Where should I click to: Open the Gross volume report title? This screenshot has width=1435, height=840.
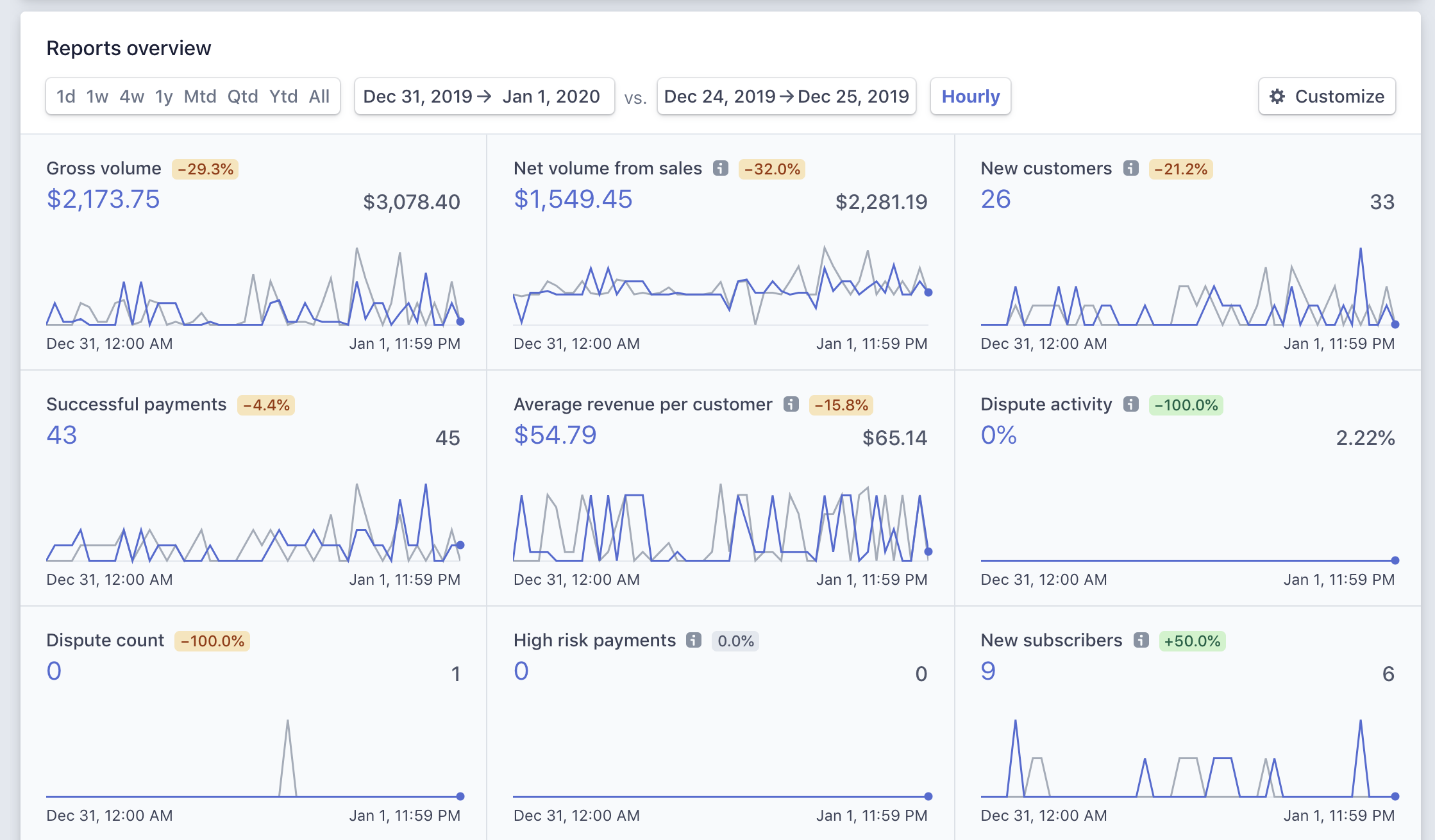[104, 169]
